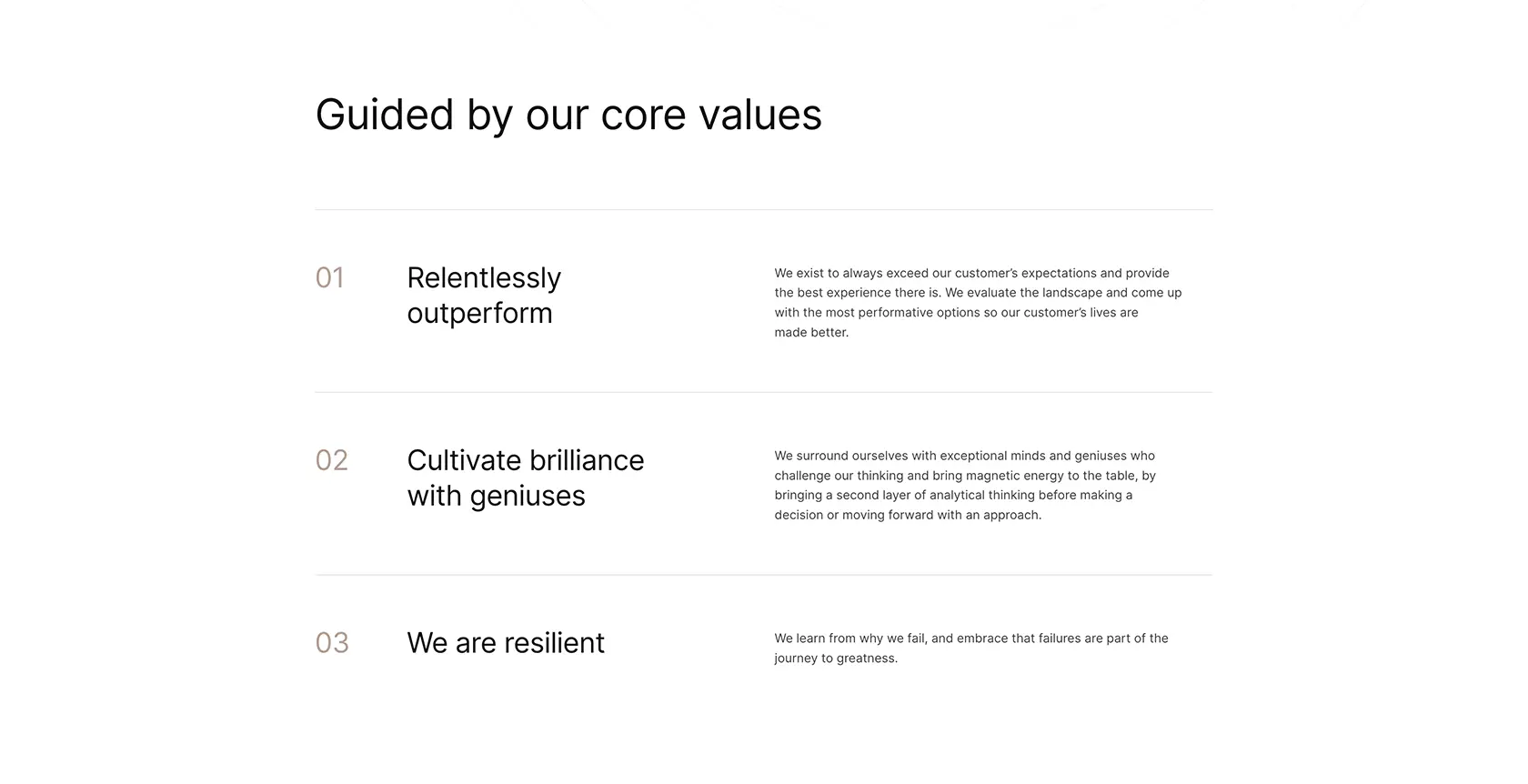Viewport: 1528px width, 784px height.
Task: Select the number 03 label
Action: tap(332, 643)
